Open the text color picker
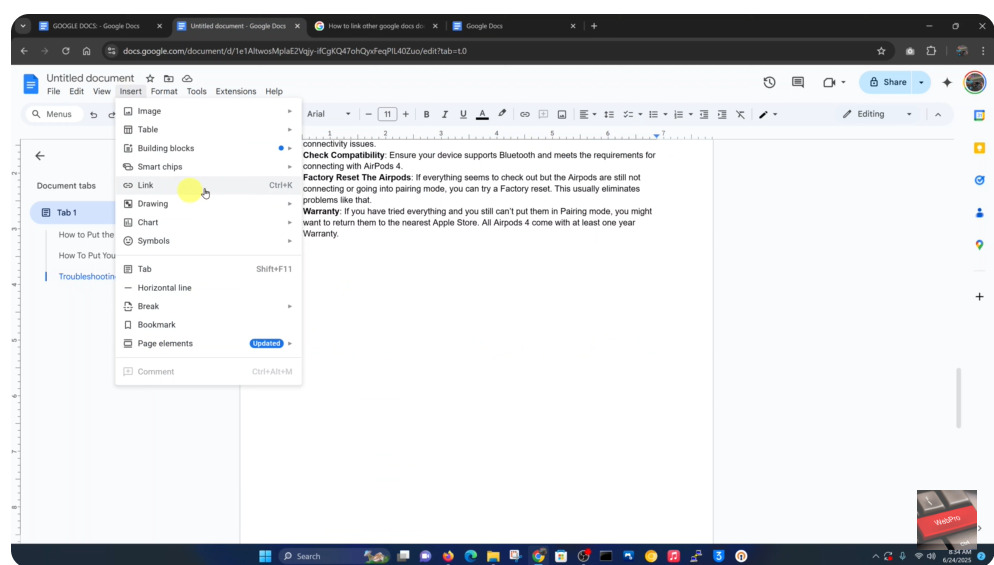Viewport: 994px width, 565px height. pos(482,114)
